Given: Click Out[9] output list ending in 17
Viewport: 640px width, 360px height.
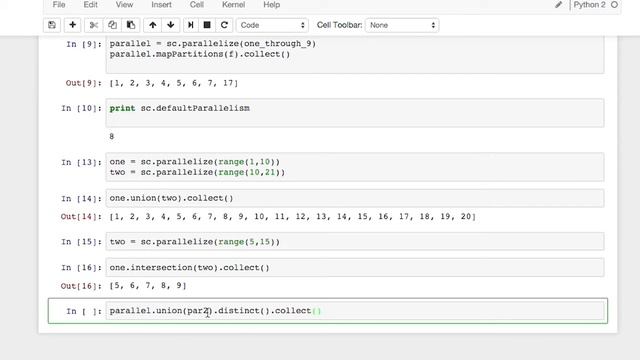Looking at the screenshot, I should click(x=173, y=83).
